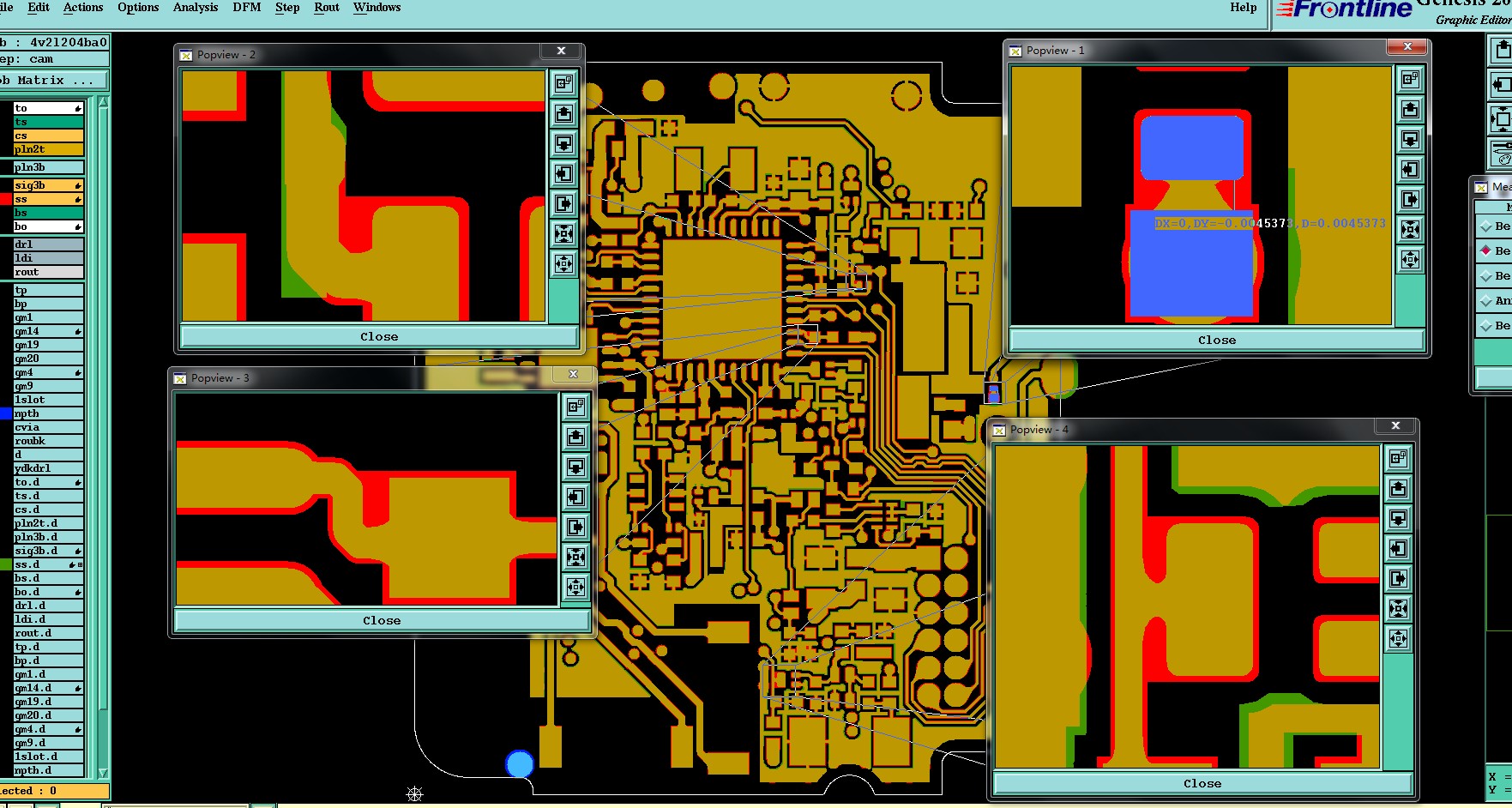Open the Job Matrix selector
The width and height of the screenshot is (1512, 808).
coord(53,81)
